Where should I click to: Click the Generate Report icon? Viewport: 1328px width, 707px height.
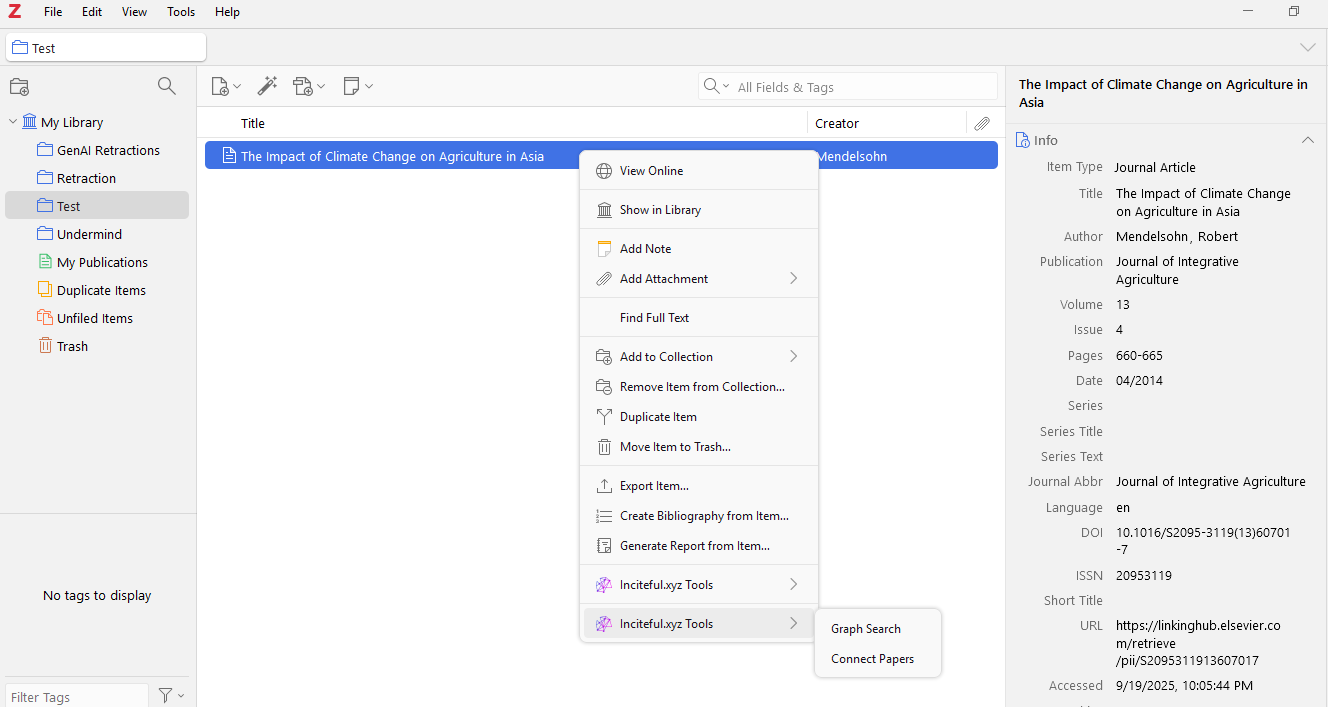point(604,546)
